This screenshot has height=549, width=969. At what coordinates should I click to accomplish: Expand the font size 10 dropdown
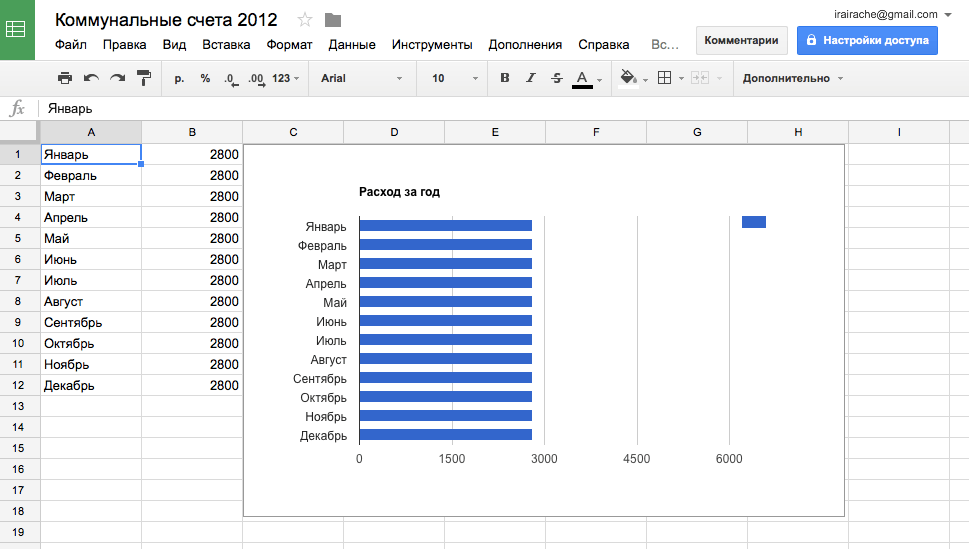(x=451, y=78)
